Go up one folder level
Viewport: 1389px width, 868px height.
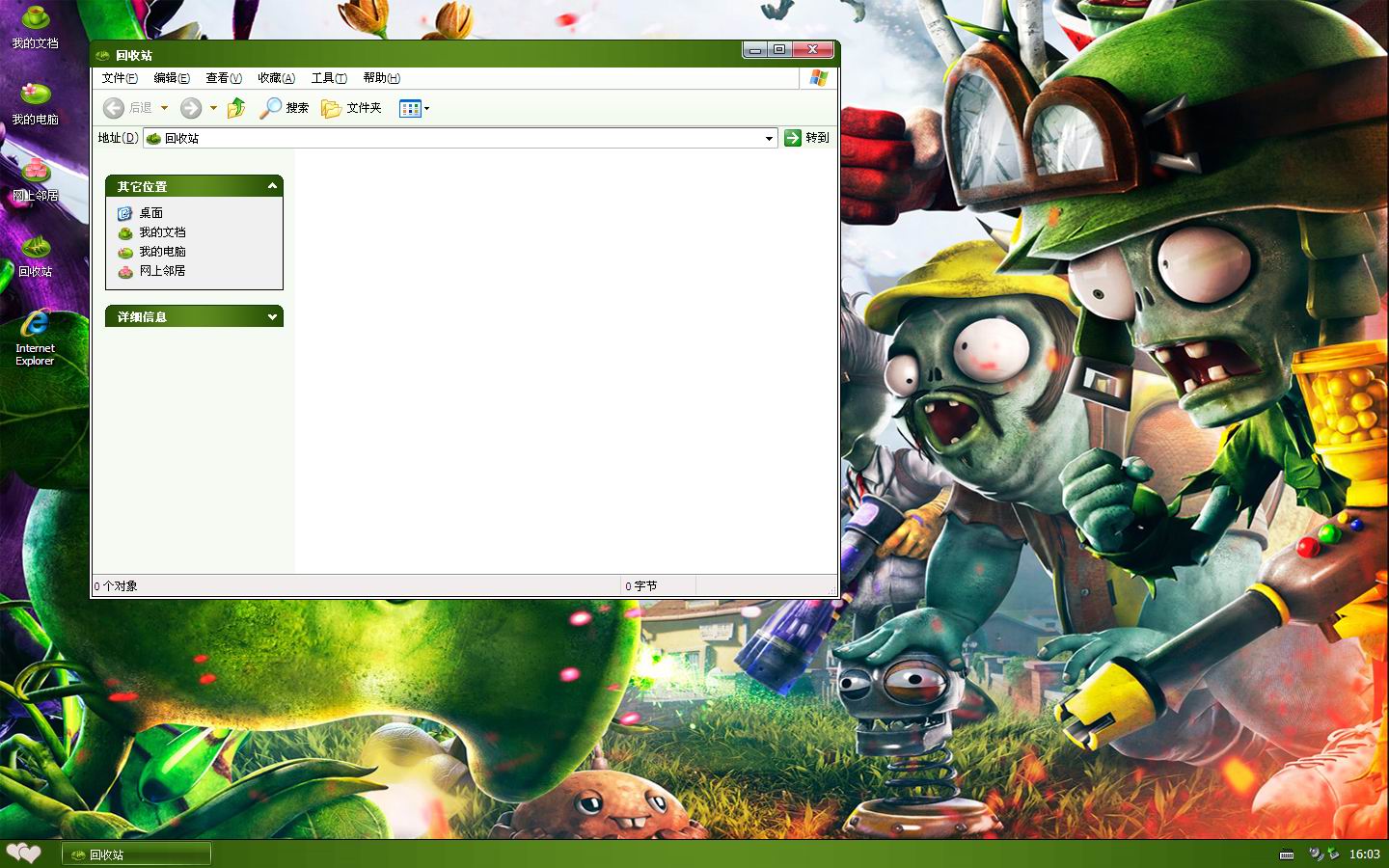pyautogui.click(x=236, y=108)
